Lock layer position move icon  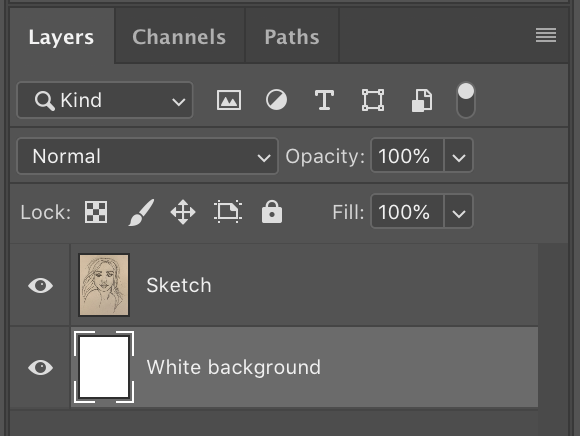click(183, 212)
